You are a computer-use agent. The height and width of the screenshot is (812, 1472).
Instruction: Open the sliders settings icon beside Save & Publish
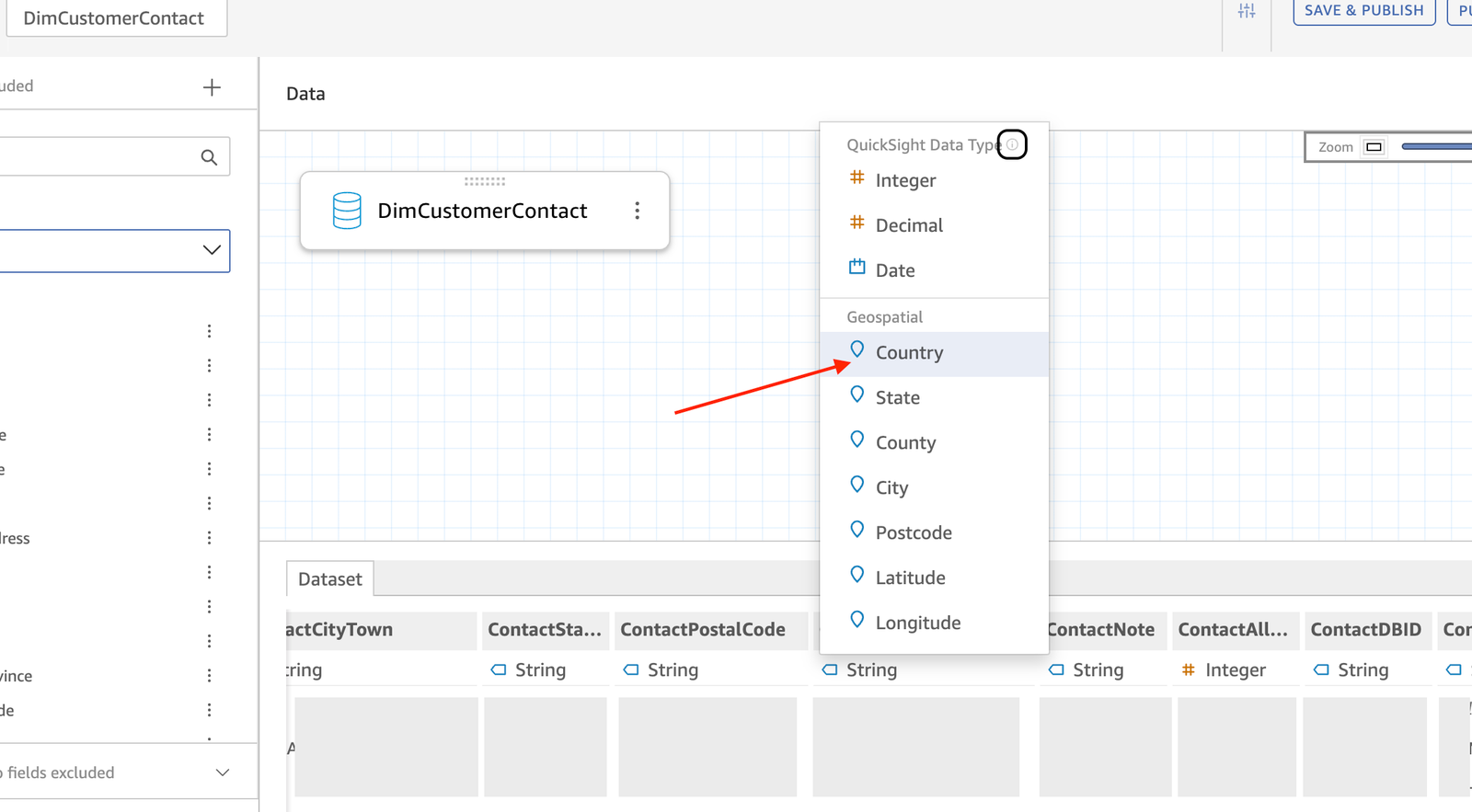click(1247, 11)
